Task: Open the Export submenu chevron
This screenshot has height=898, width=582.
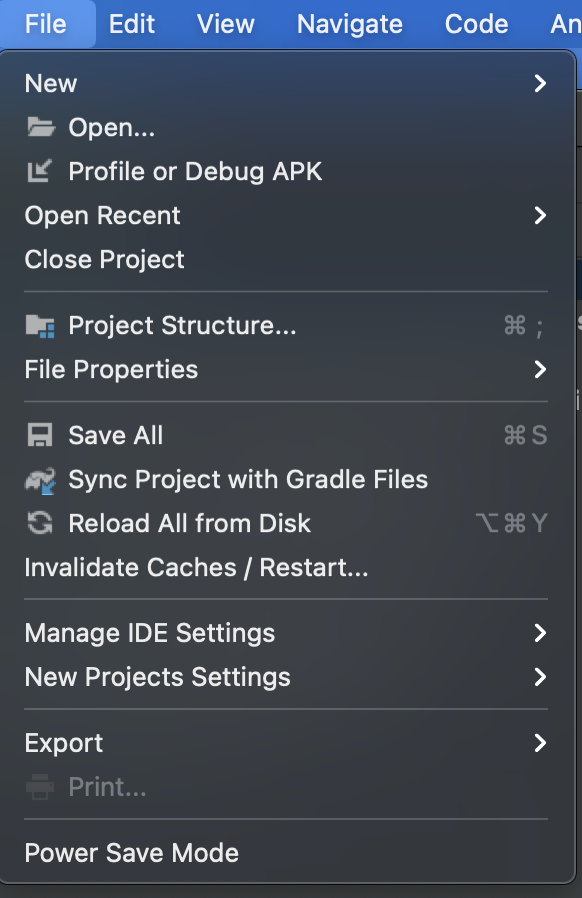Action: pos(540,743)
